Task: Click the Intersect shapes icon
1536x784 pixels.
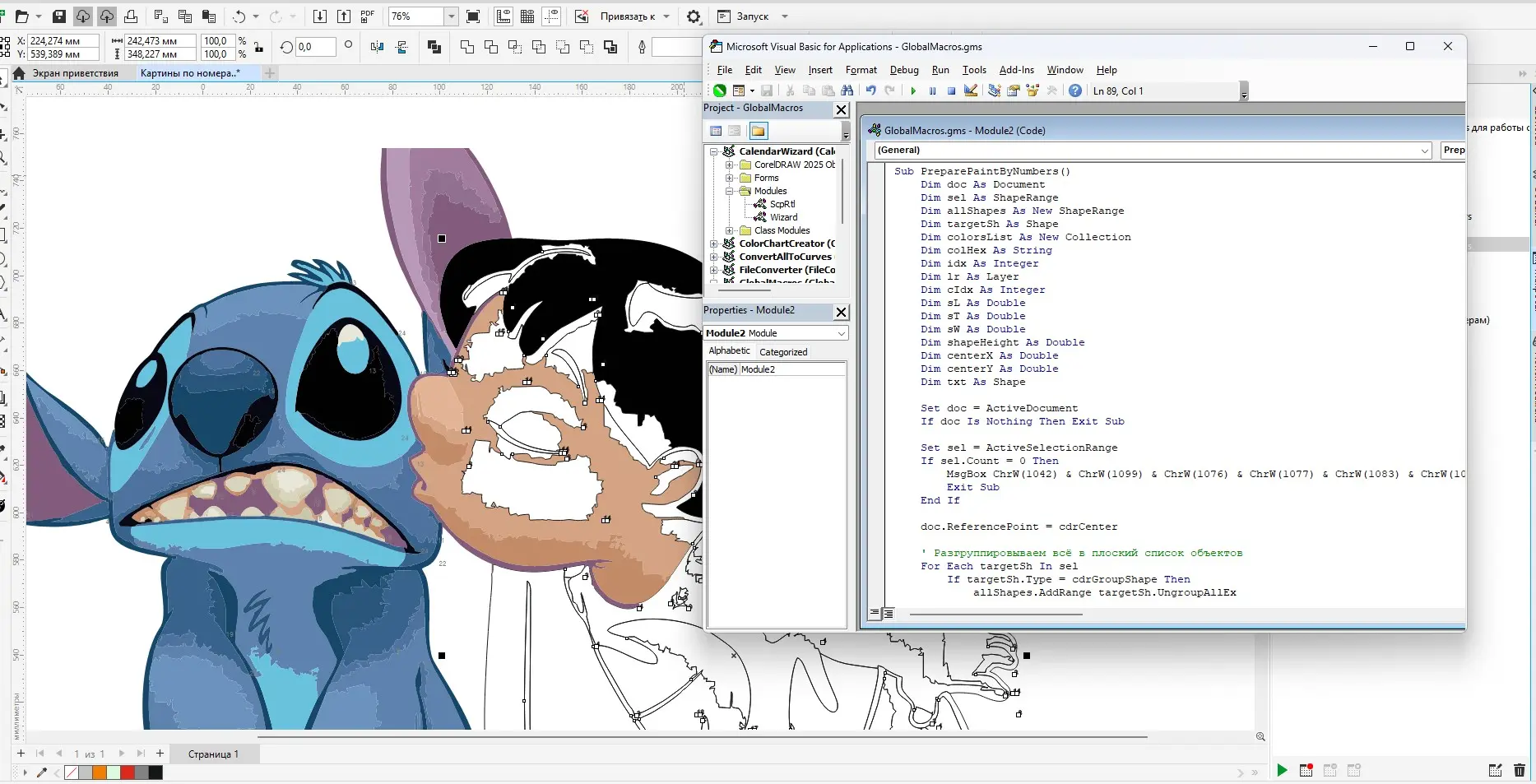Action: point(515,47)
